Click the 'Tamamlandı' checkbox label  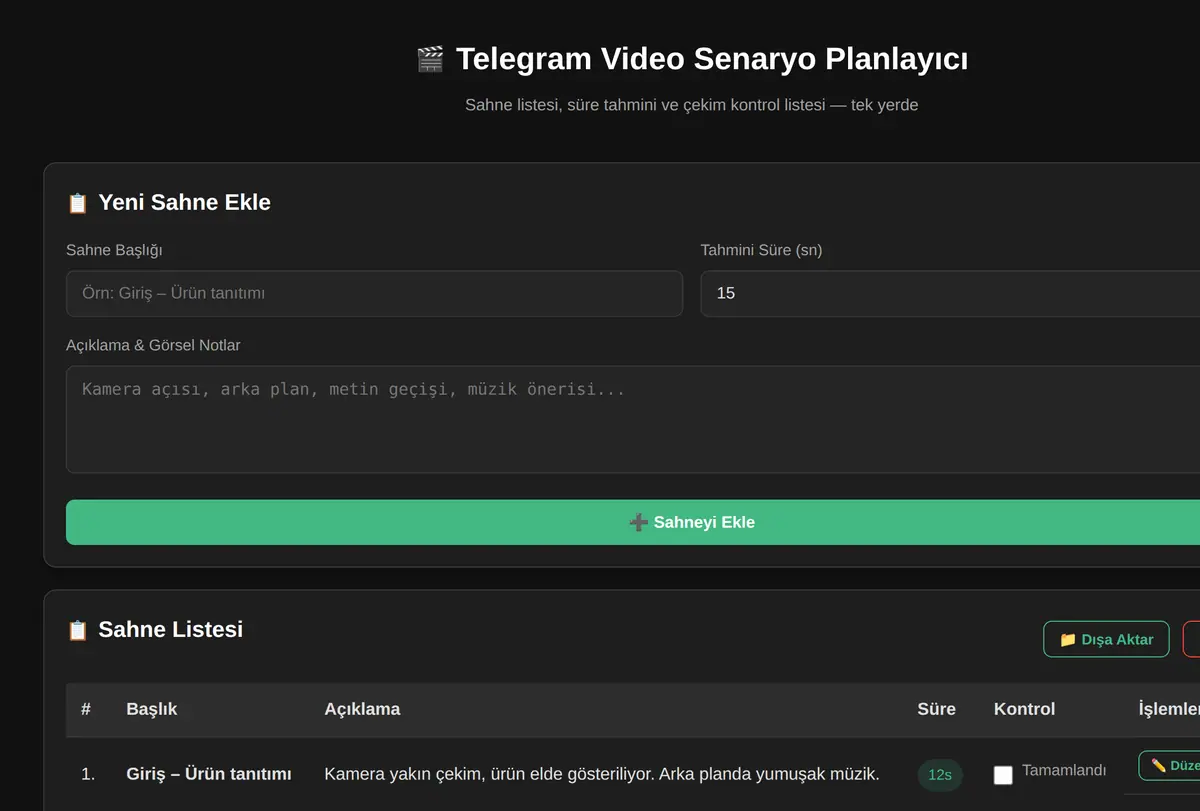1064,770
